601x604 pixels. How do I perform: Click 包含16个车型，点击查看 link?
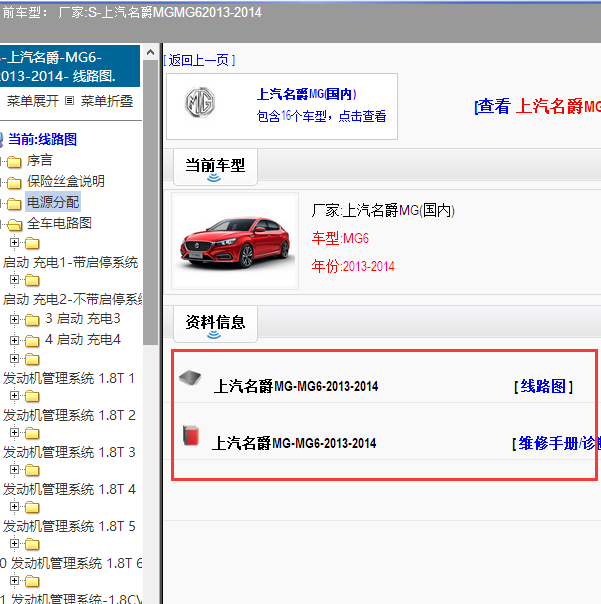(321, 116)
